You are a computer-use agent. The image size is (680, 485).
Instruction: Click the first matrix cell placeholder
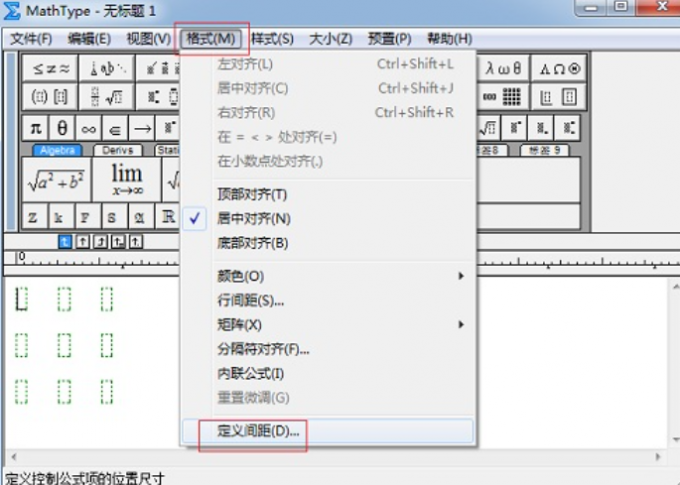tap(22, 299)
